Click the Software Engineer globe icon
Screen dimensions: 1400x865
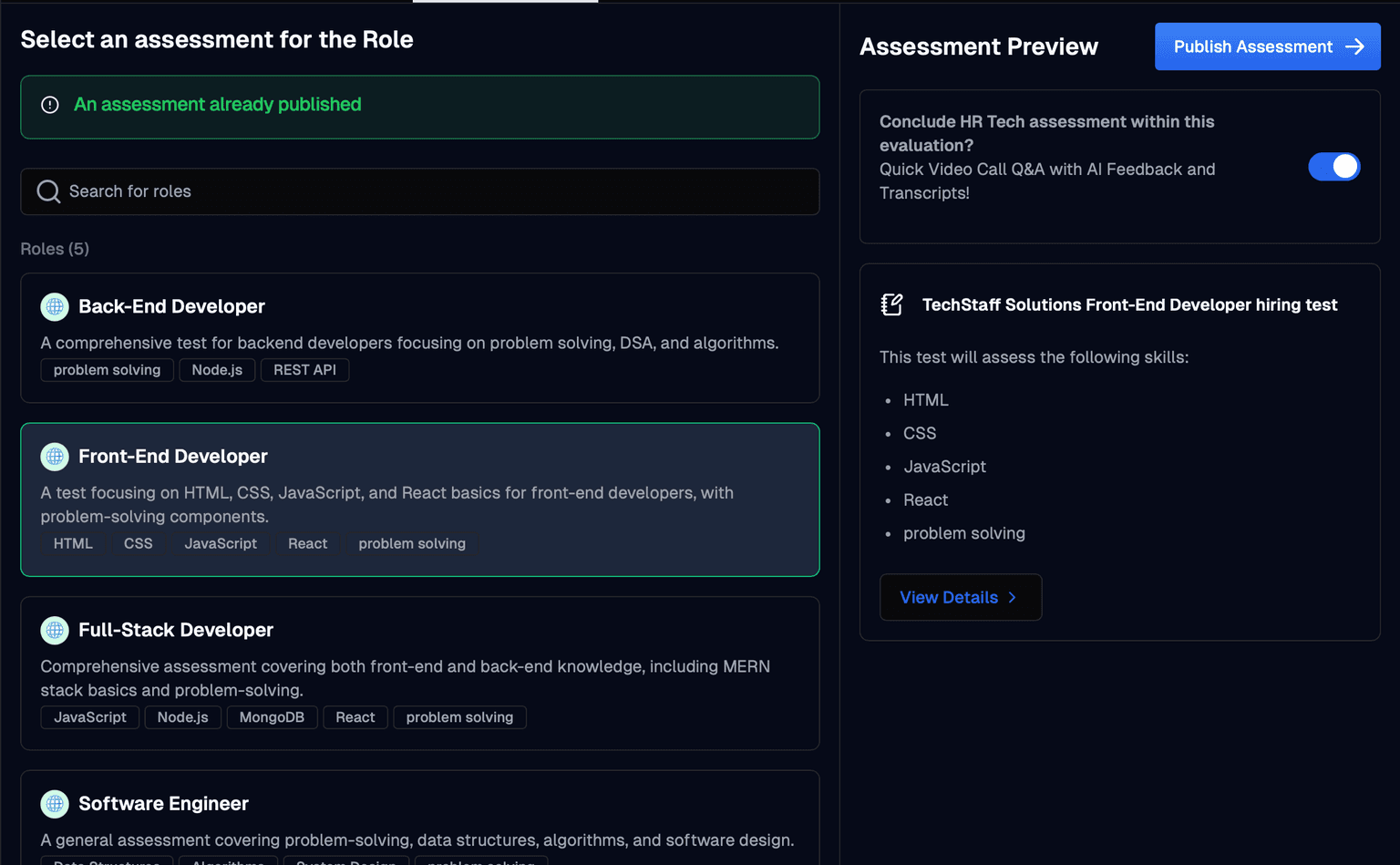(x=55, y=804)
